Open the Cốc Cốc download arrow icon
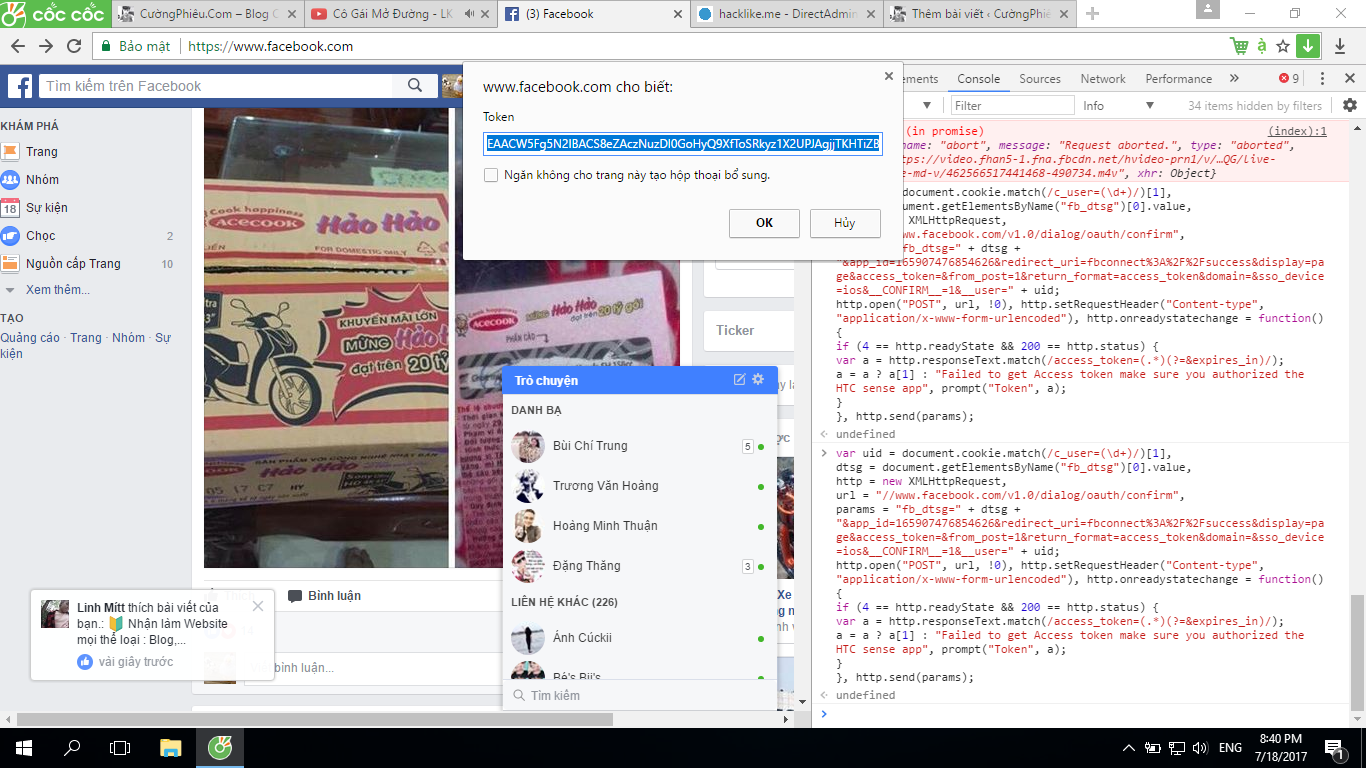 point(1308,46)
